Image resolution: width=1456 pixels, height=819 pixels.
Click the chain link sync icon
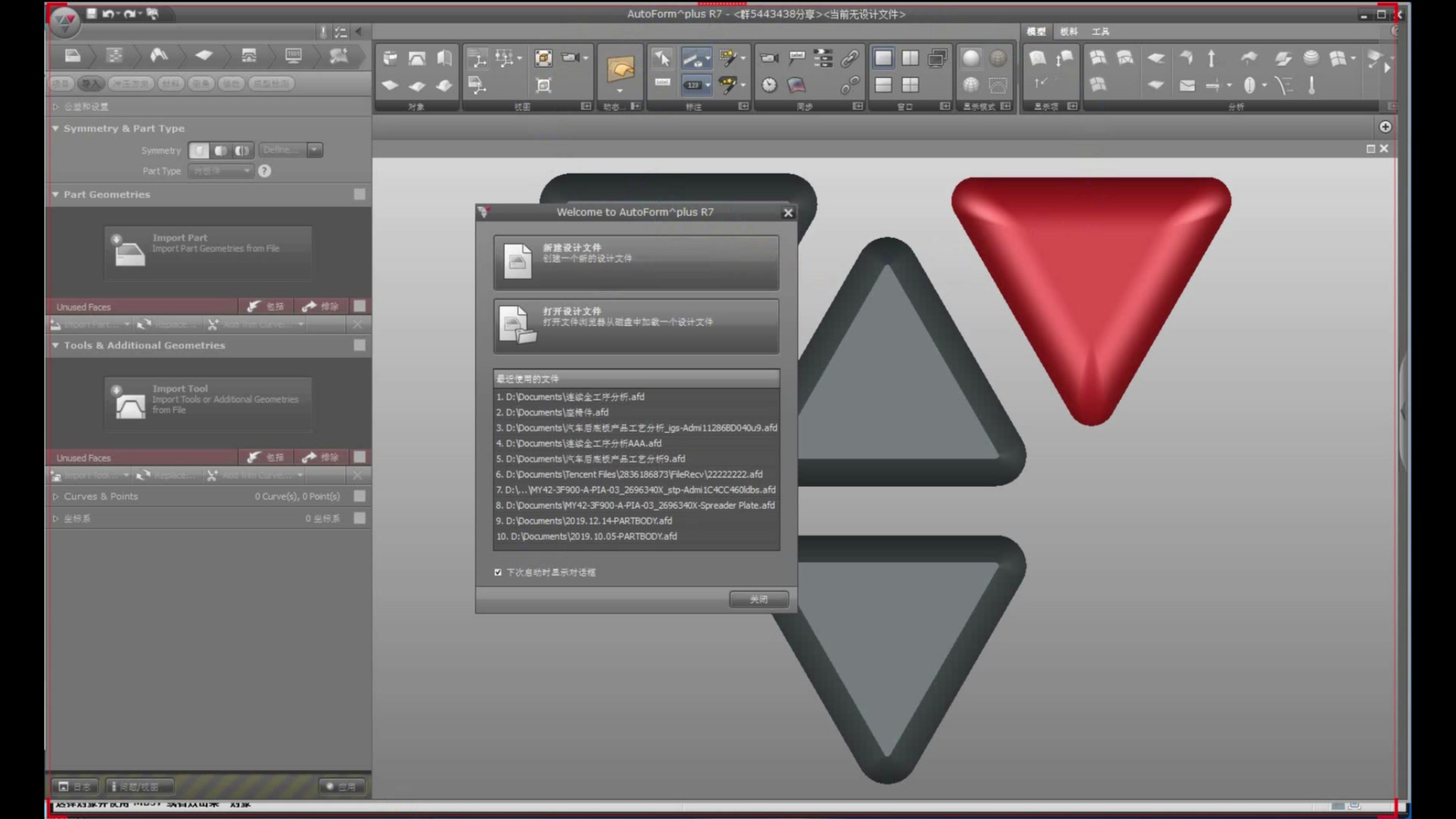(849, 58)
